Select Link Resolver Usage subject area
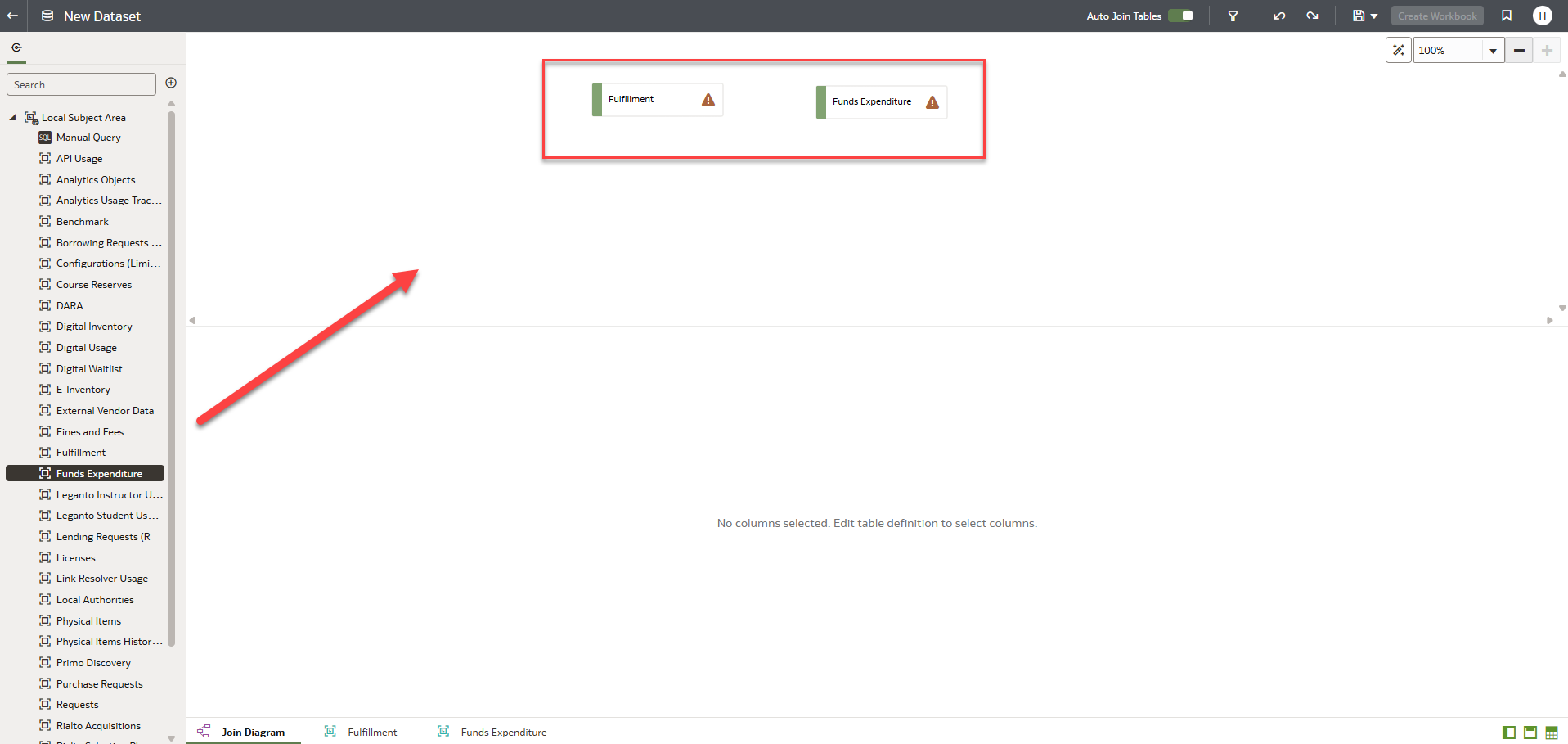Screen dimensions: 1568x744 click(101, 579)
